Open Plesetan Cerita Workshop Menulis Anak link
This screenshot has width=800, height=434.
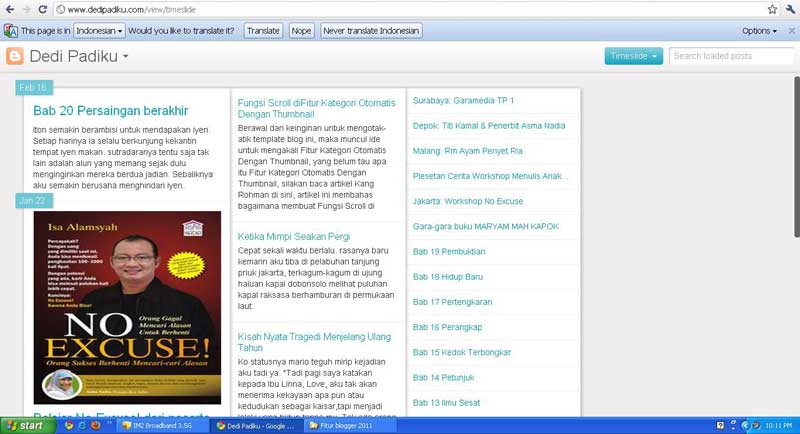(490, 176)
